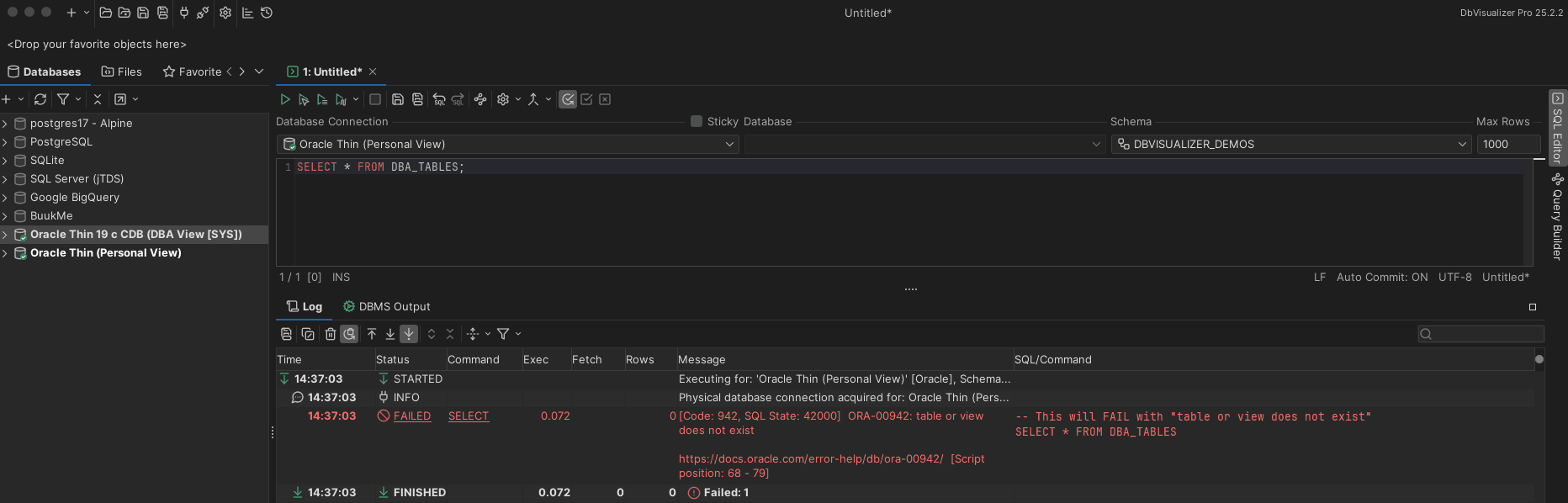The width and height of the screenshot is (1568, 503).
Task: Toggle the auto commit button in editor toolbar
Action: tap(568, 99)
